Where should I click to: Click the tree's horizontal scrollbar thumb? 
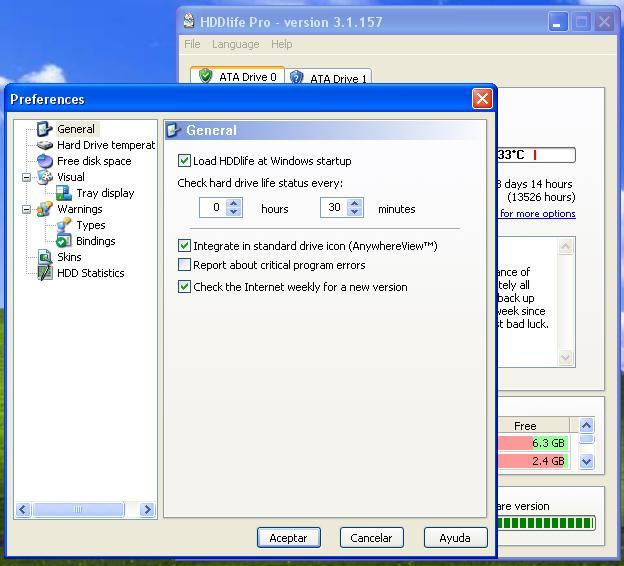tap(78, 509)
